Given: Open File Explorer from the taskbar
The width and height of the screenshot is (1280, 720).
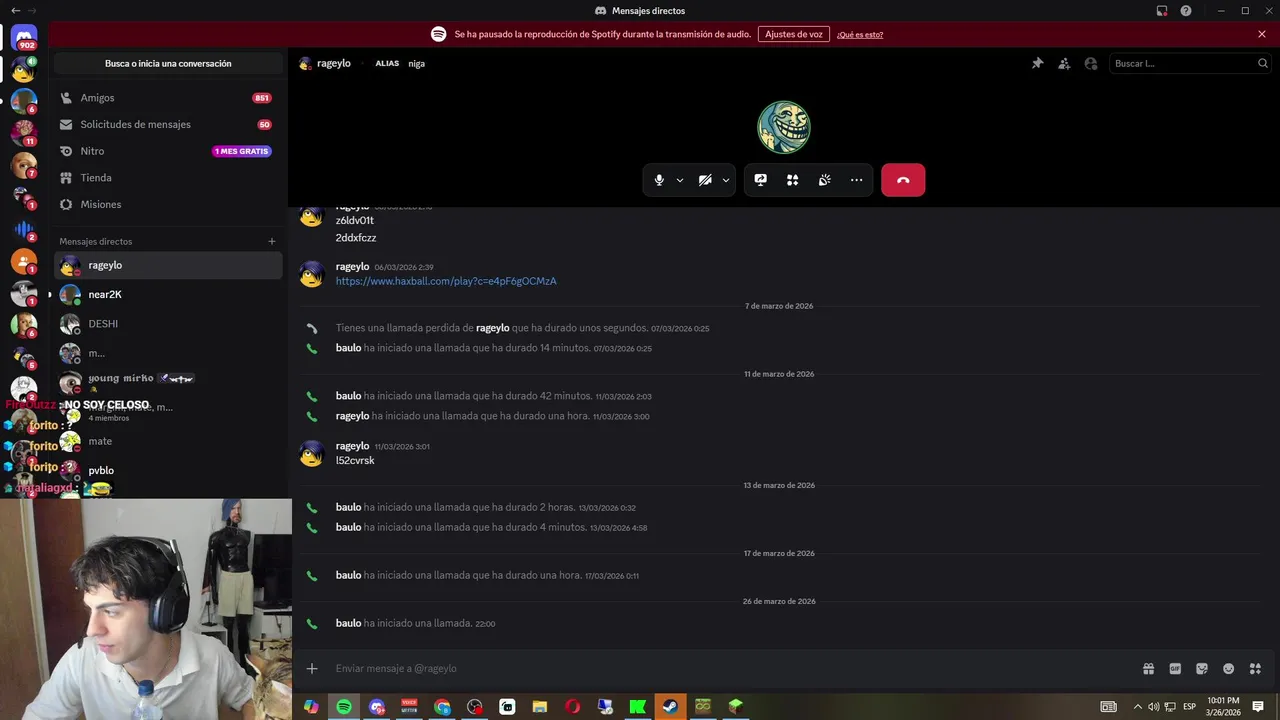Looking at the screenshot, I should pyautogui.click(x=540, y=707).
